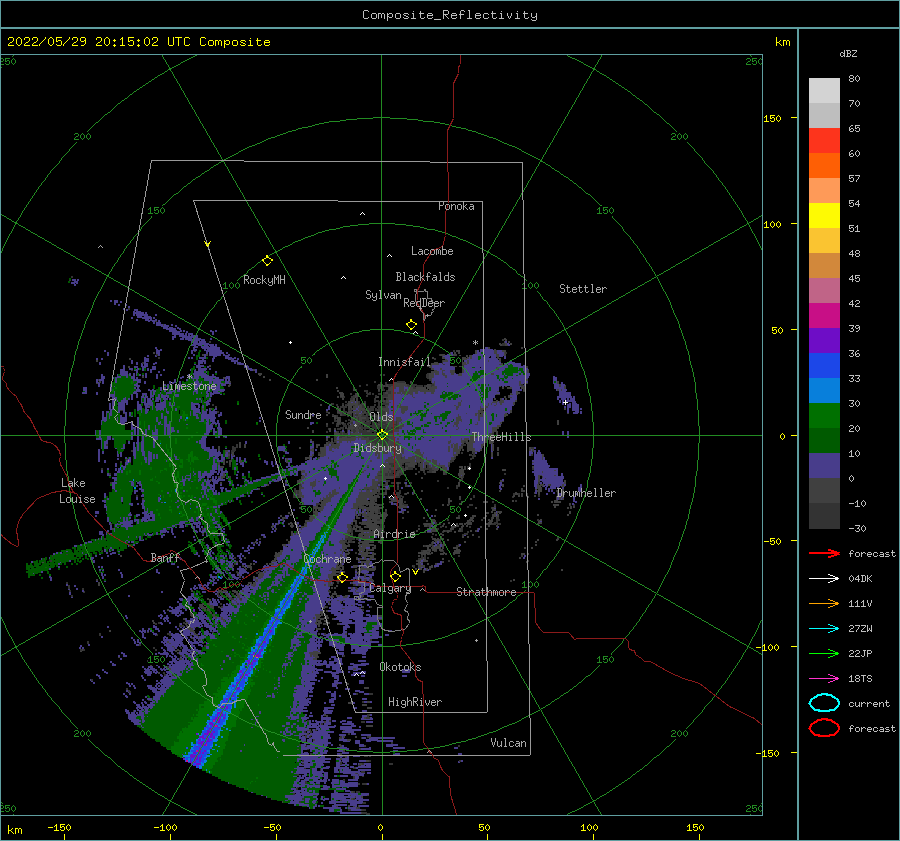Image resolution: width=900 pixels, height=841 pixels.
Task: Click the Limestone label
Action: [x=189, y=386]
